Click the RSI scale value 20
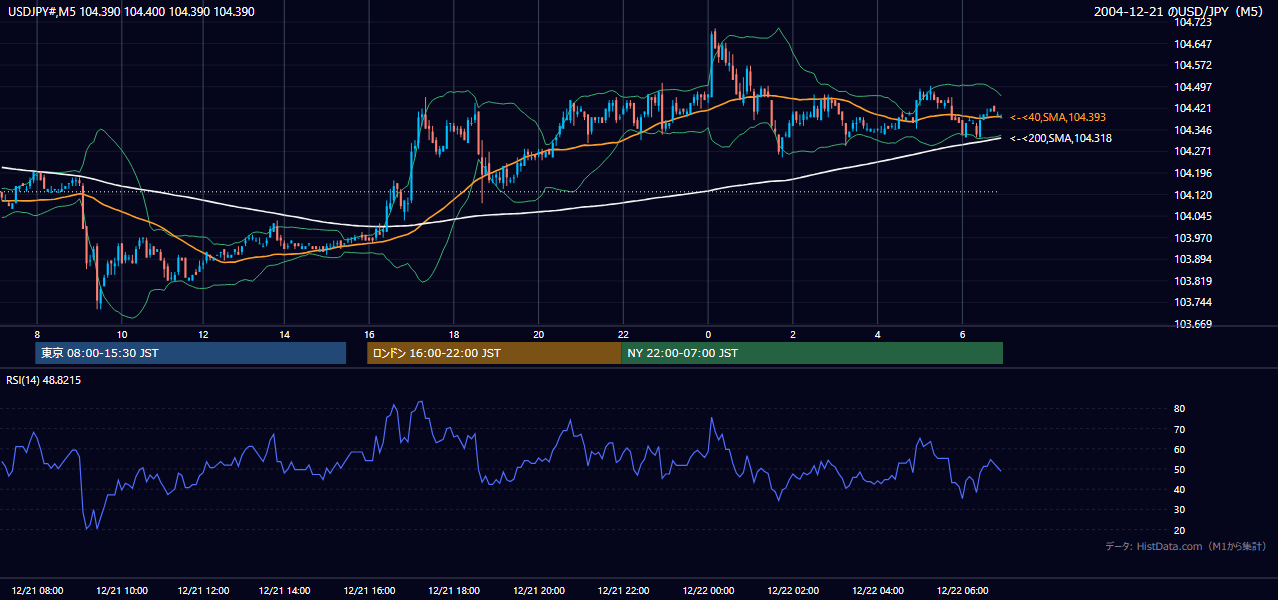The height and width of the screenshot is (600, 1278). point(1180,530)
